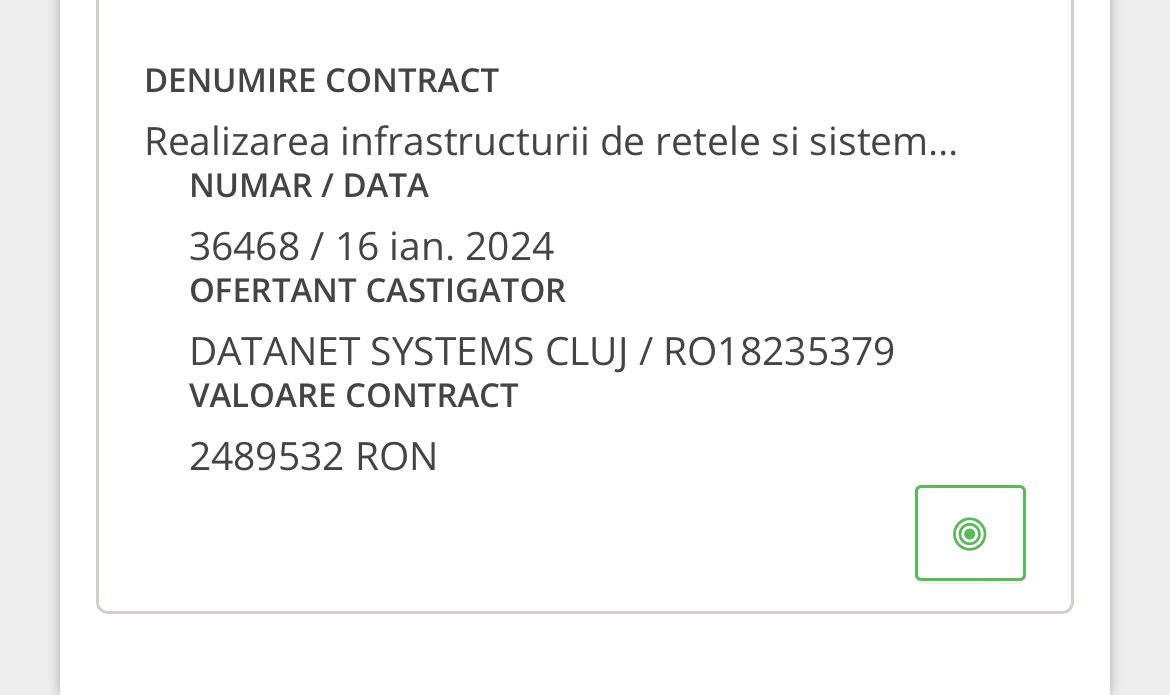Select the VALOARE CONTRACT label
The height and width of the screenshot is (695, 1170).
(x=354, y=396)
